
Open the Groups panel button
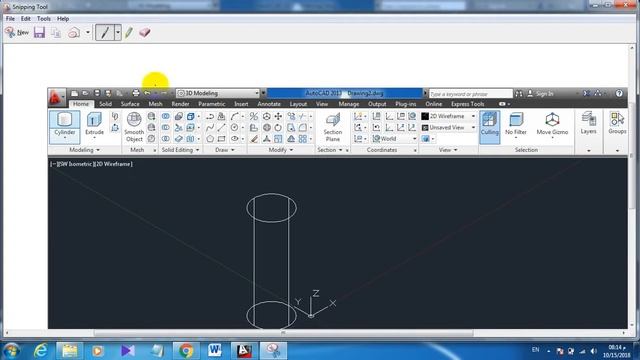(617, 124)
